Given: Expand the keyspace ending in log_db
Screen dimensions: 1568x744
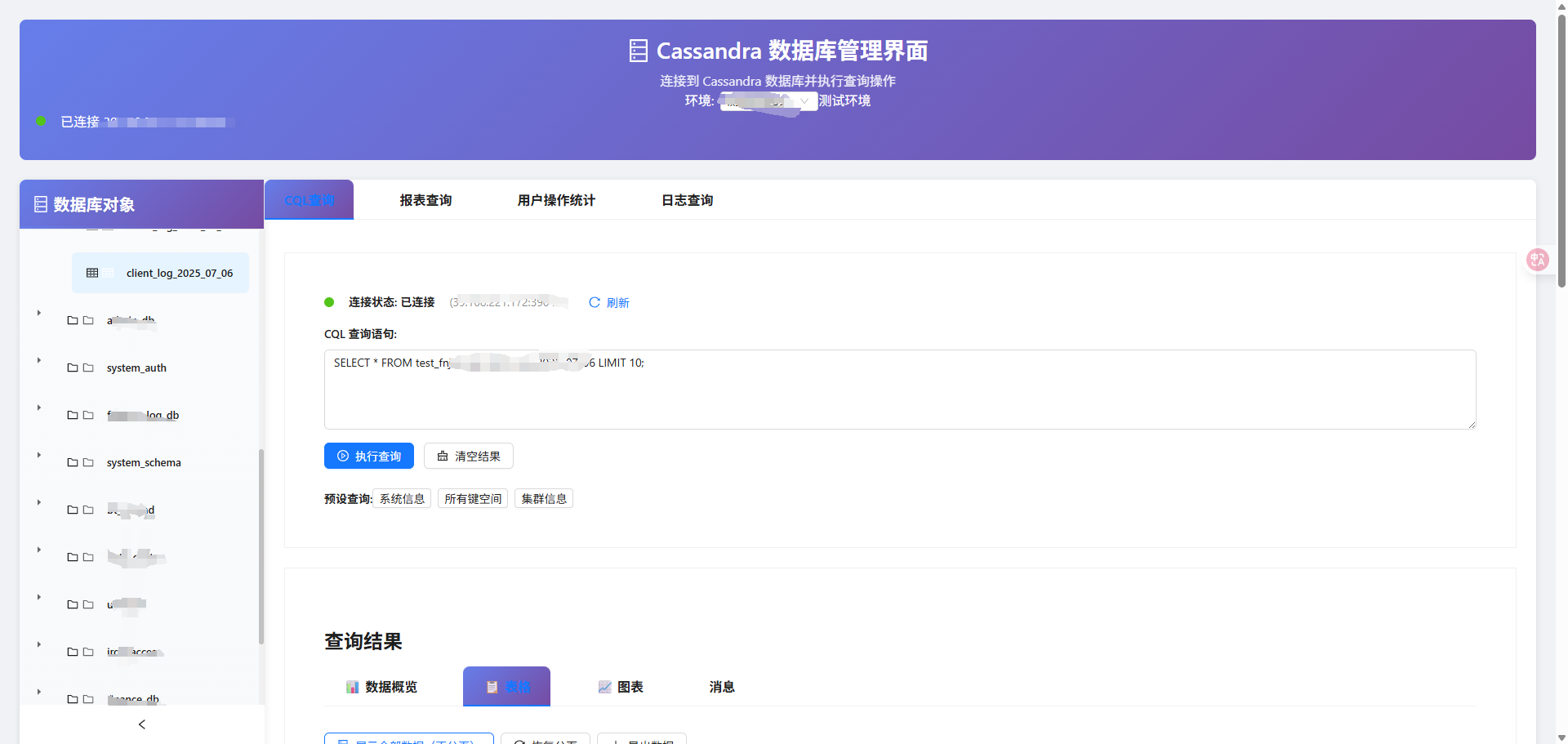Looking at the screenshot, I should pyautogui.click(x=38, y=407).
